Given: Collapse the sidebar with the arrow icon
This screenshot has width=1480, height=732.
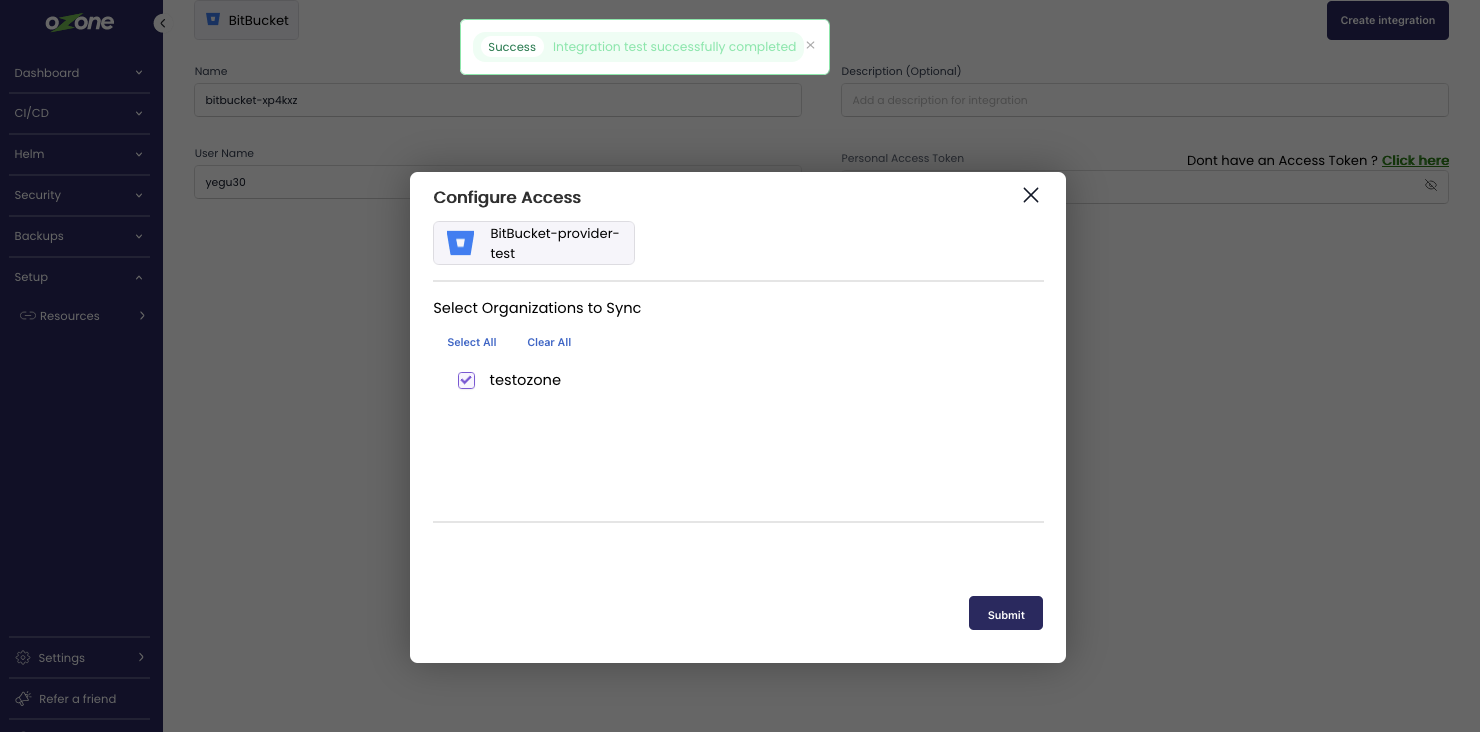Looking at the screenshot, I should coord(160,23).
